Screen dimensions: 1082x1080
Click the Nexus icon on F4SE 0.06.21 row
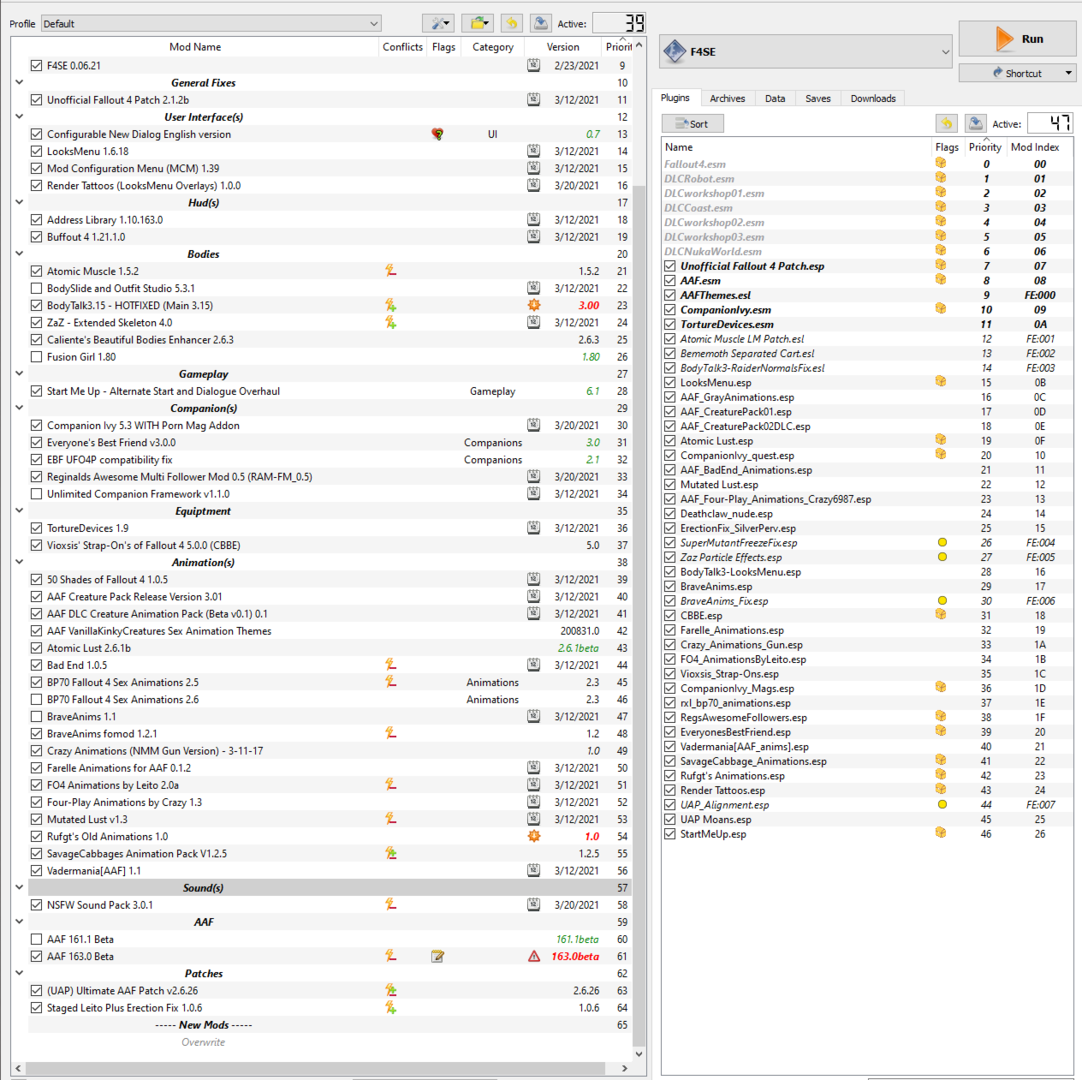click(x=533, y=66)
